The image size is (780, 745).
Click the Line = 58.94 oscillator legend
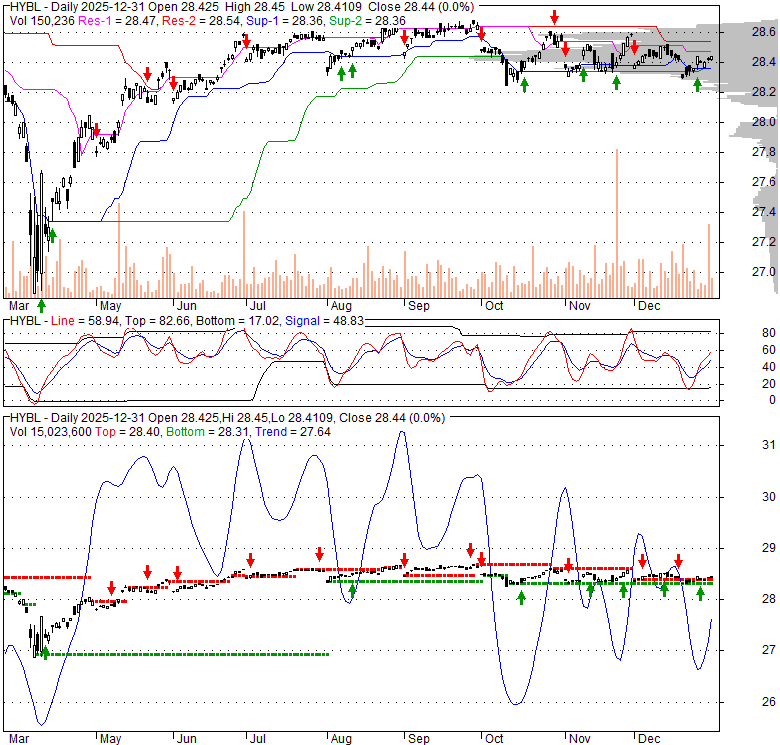pos(85,321)
